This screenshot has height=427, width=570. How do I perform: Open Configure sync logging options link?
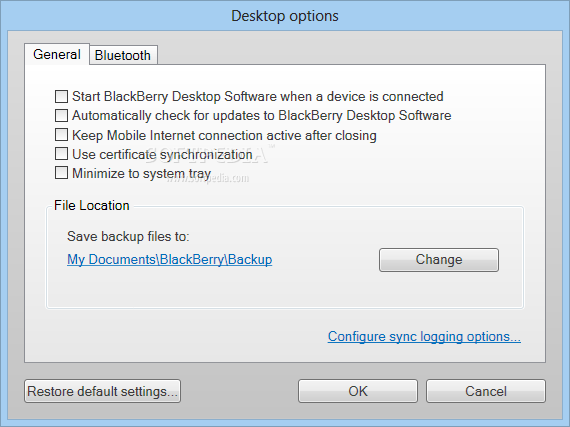click(424, 337)
